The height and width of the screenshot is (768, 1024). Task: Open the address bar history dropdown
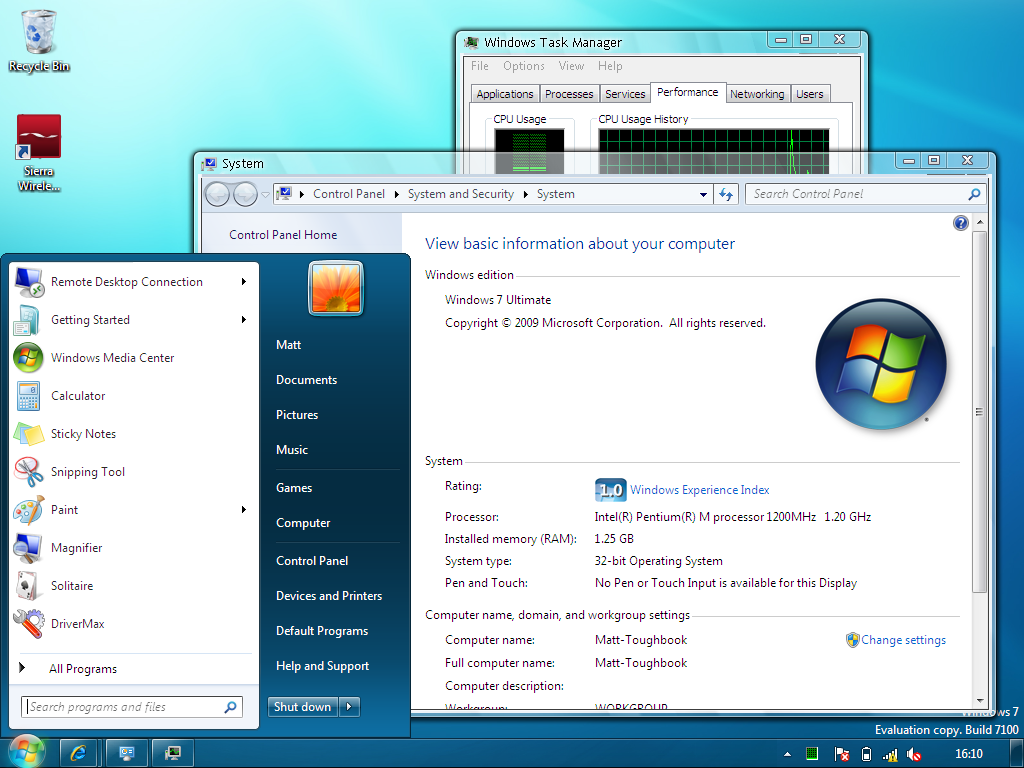tap(703, 195)
